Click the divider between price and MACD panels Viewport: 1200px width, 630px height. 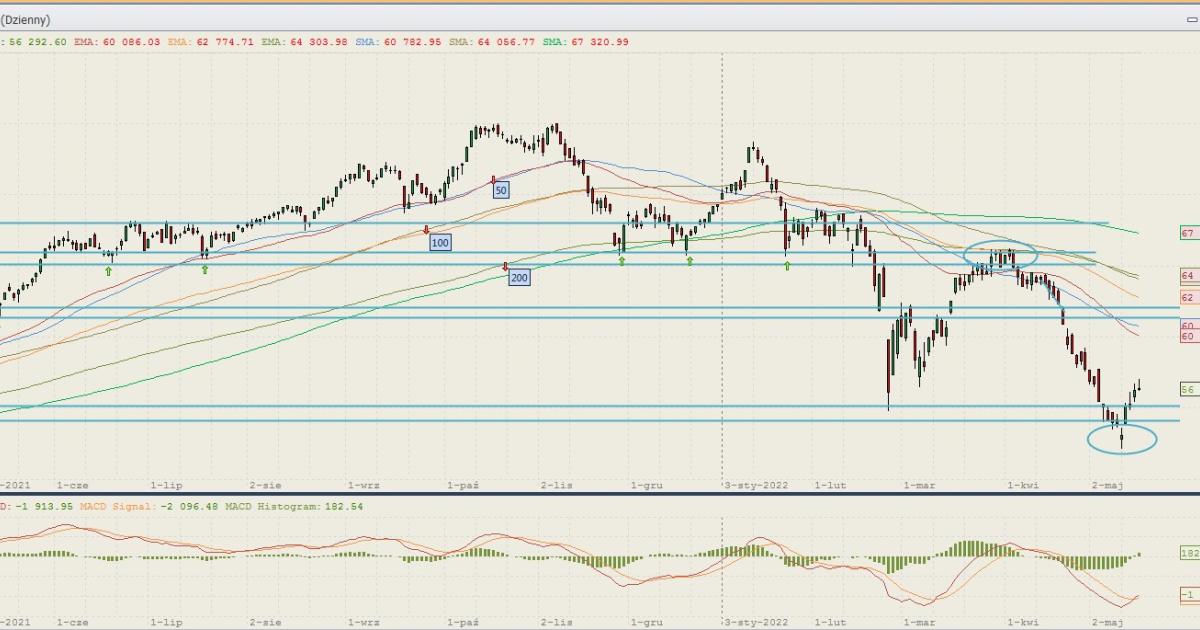coord(600,494)
